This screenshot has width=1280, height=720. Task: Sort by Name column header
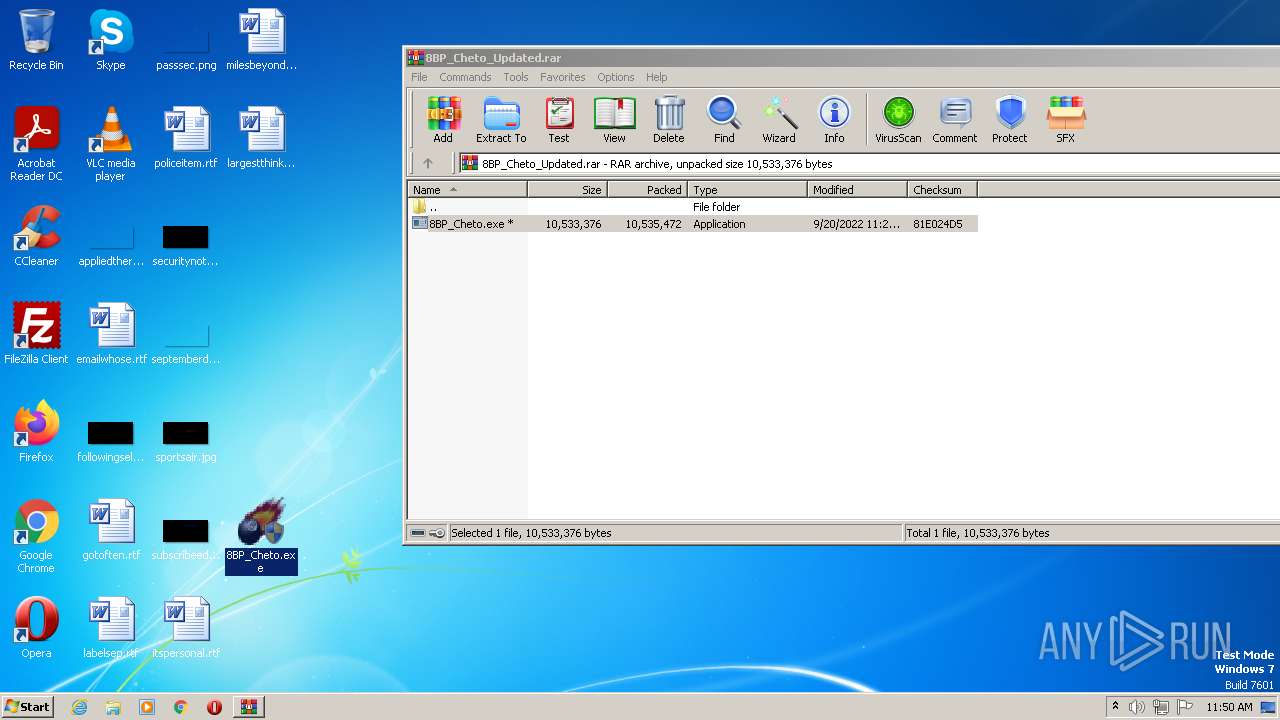467,190
